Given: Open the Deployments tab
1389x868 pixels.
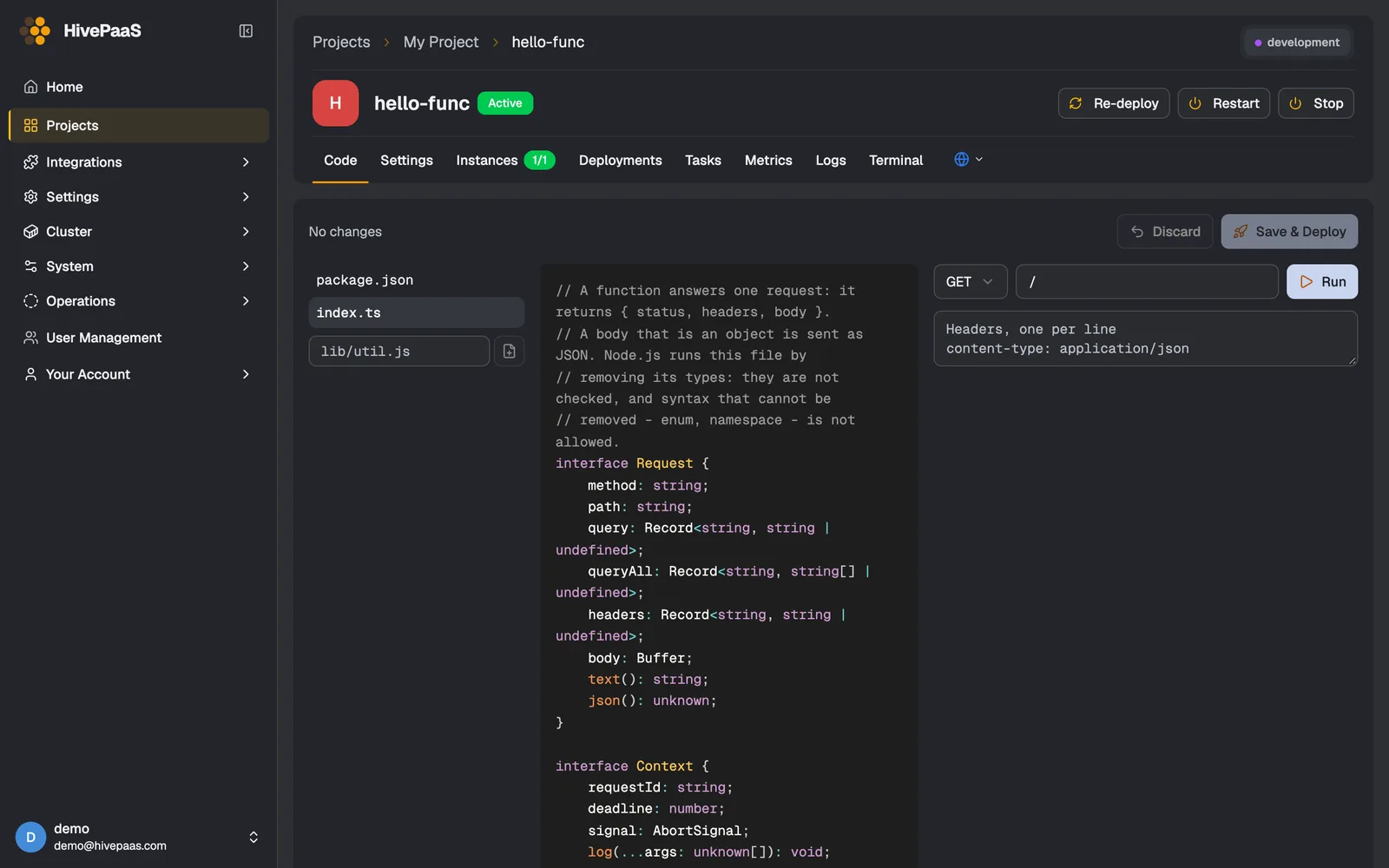Looking at the screenshot, I should [x=620, y=161].
